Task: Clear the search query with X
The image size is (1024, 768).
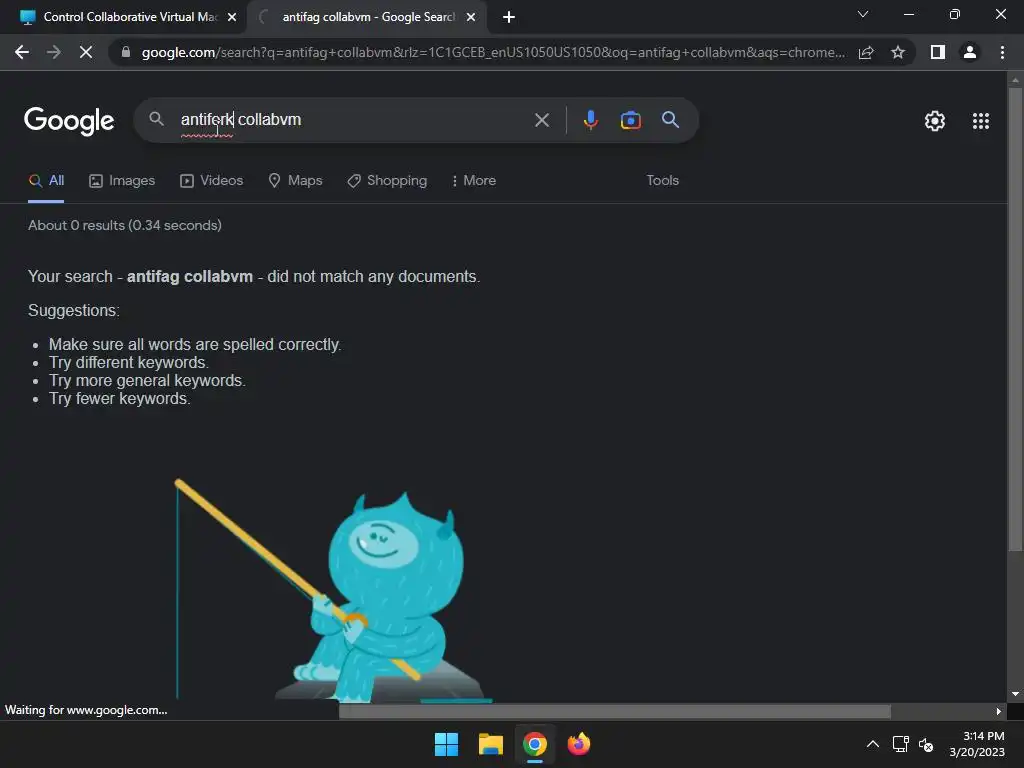Action: (541, 120)
